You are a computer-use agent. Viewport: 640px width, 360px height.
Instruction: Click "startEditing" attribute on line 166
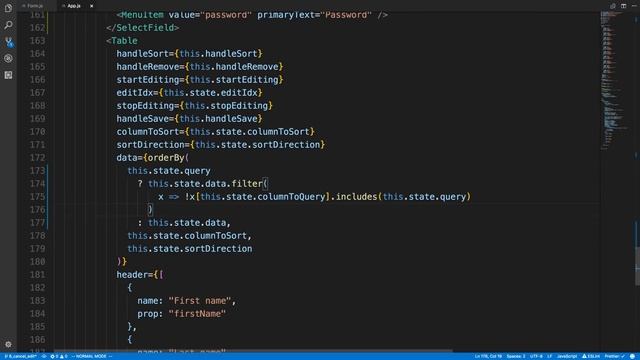(148, 80)
